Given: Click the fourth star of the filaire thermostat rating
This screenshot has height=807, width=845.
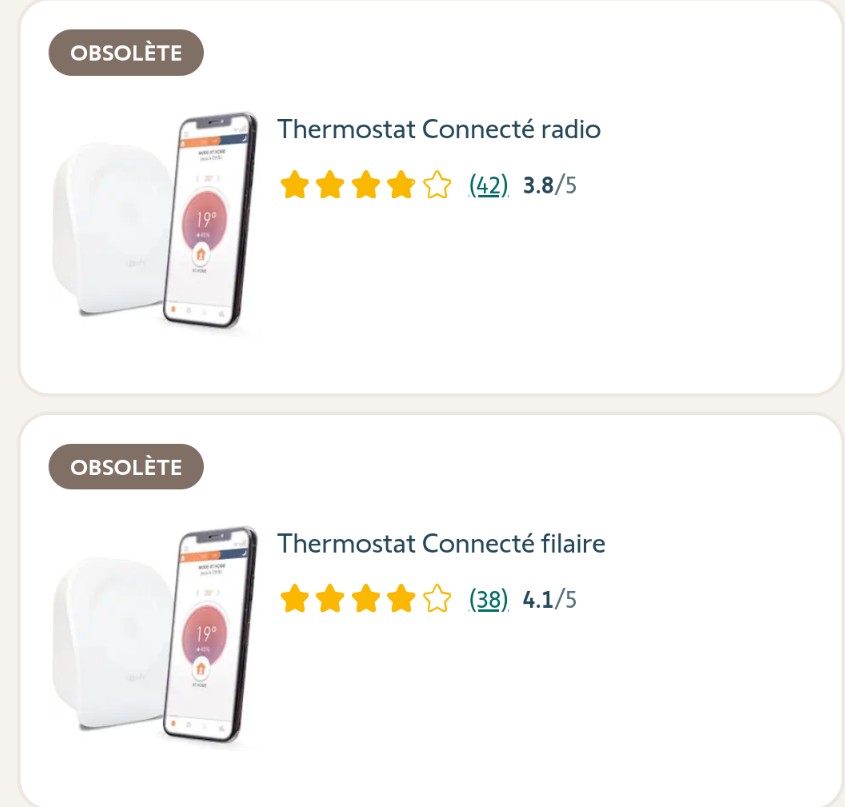Looking at the screenshot, I should coord(400,600).
